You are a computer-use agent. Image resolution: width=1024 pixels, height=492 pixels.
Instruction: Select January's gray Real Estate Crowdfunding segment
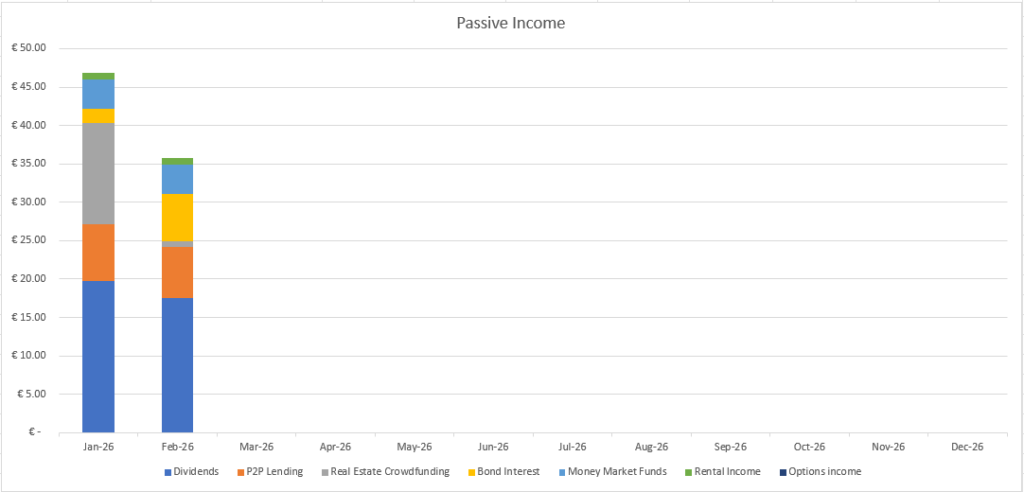click(x=98, y=173)
